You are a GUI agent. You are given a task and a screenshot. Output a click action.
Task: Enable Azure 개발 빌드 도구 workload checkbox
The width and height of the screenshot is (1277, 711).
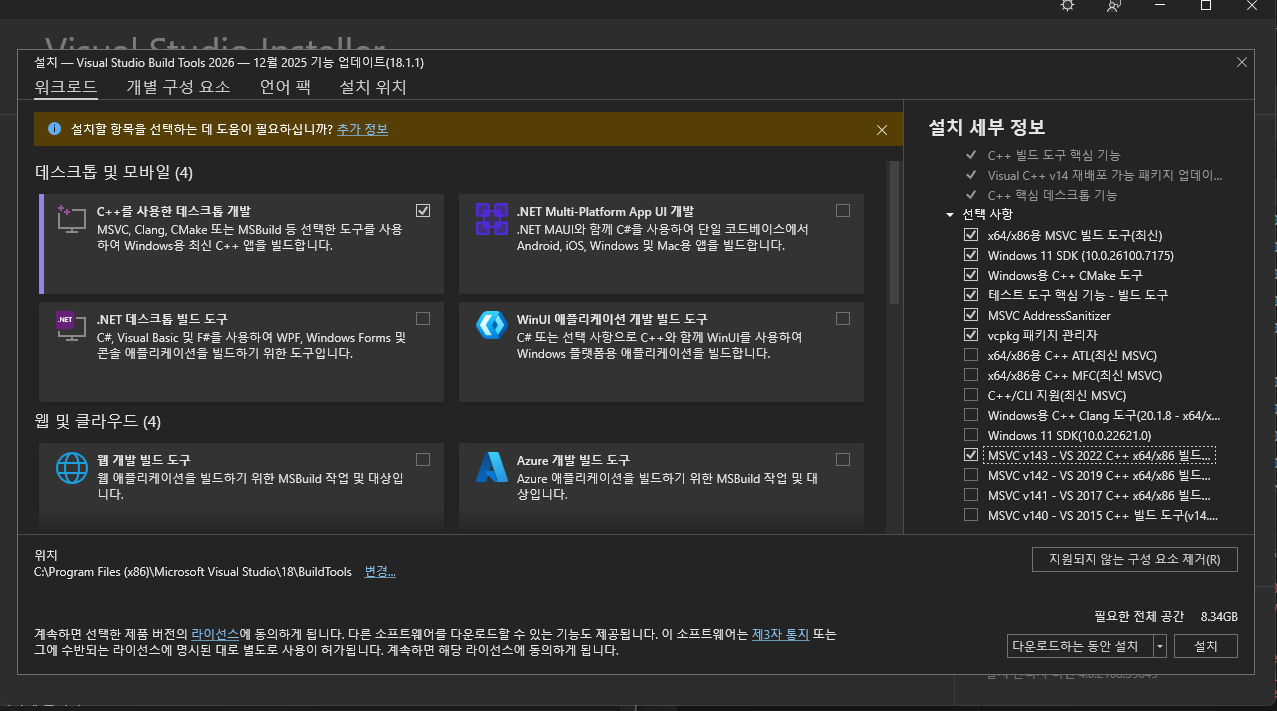coord(843,459)
